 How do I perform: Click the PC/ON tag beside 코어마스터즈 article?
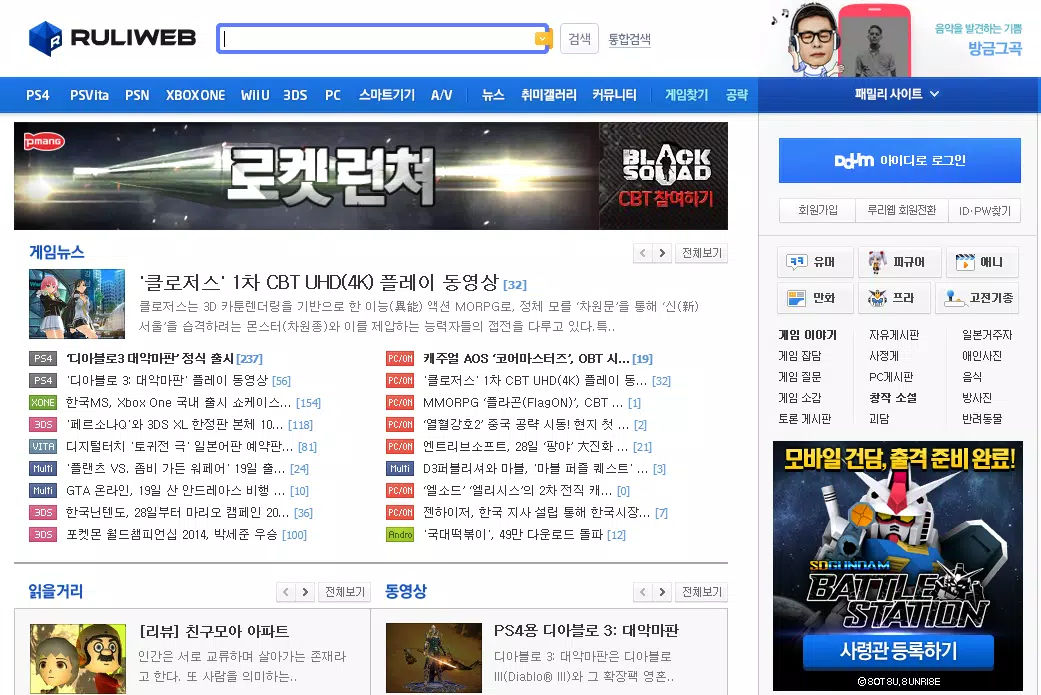(x=400, y=358)
